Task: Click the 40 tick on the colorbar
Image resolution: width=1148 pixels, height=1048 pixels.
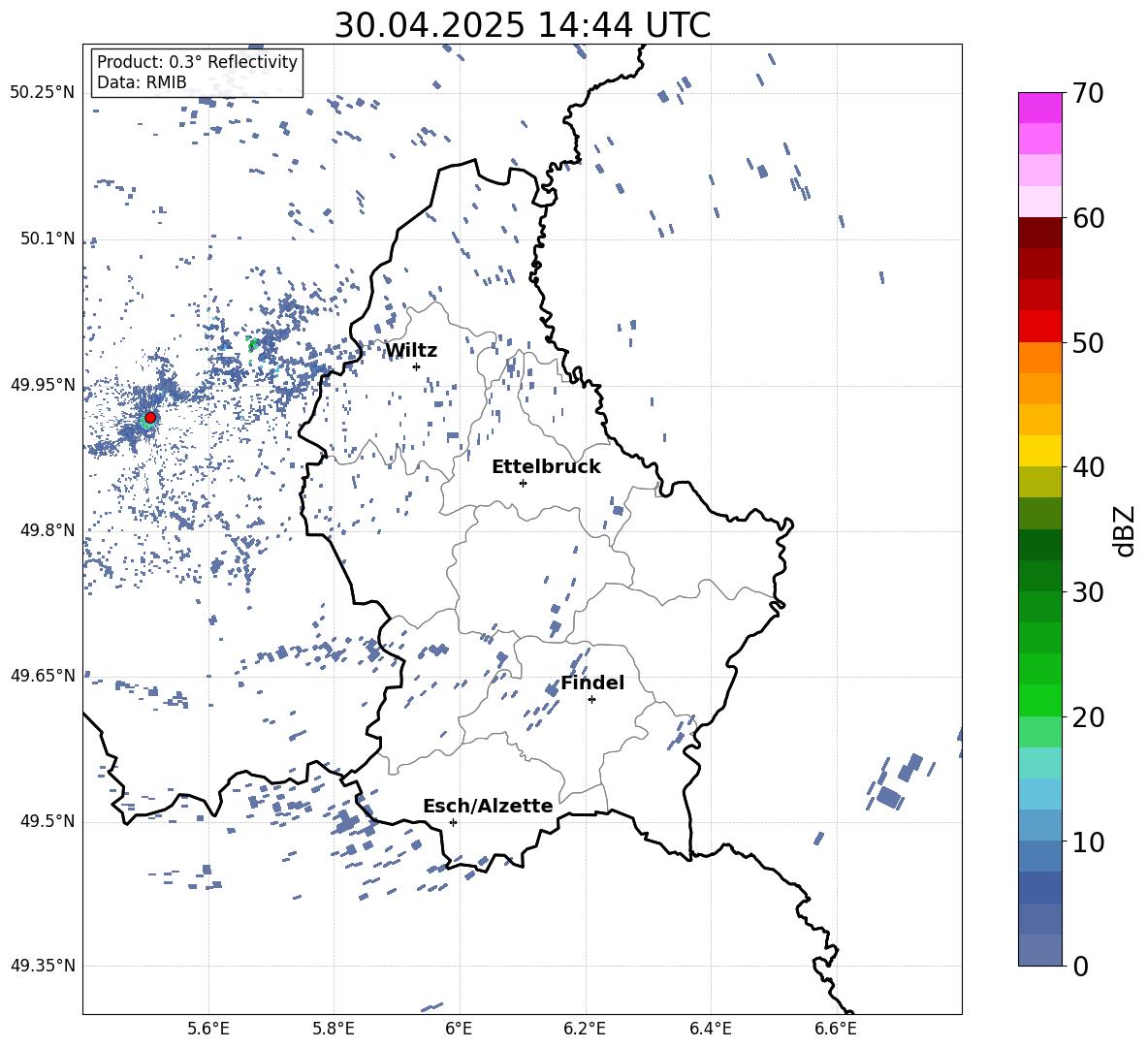Action: coord(1087,467)
